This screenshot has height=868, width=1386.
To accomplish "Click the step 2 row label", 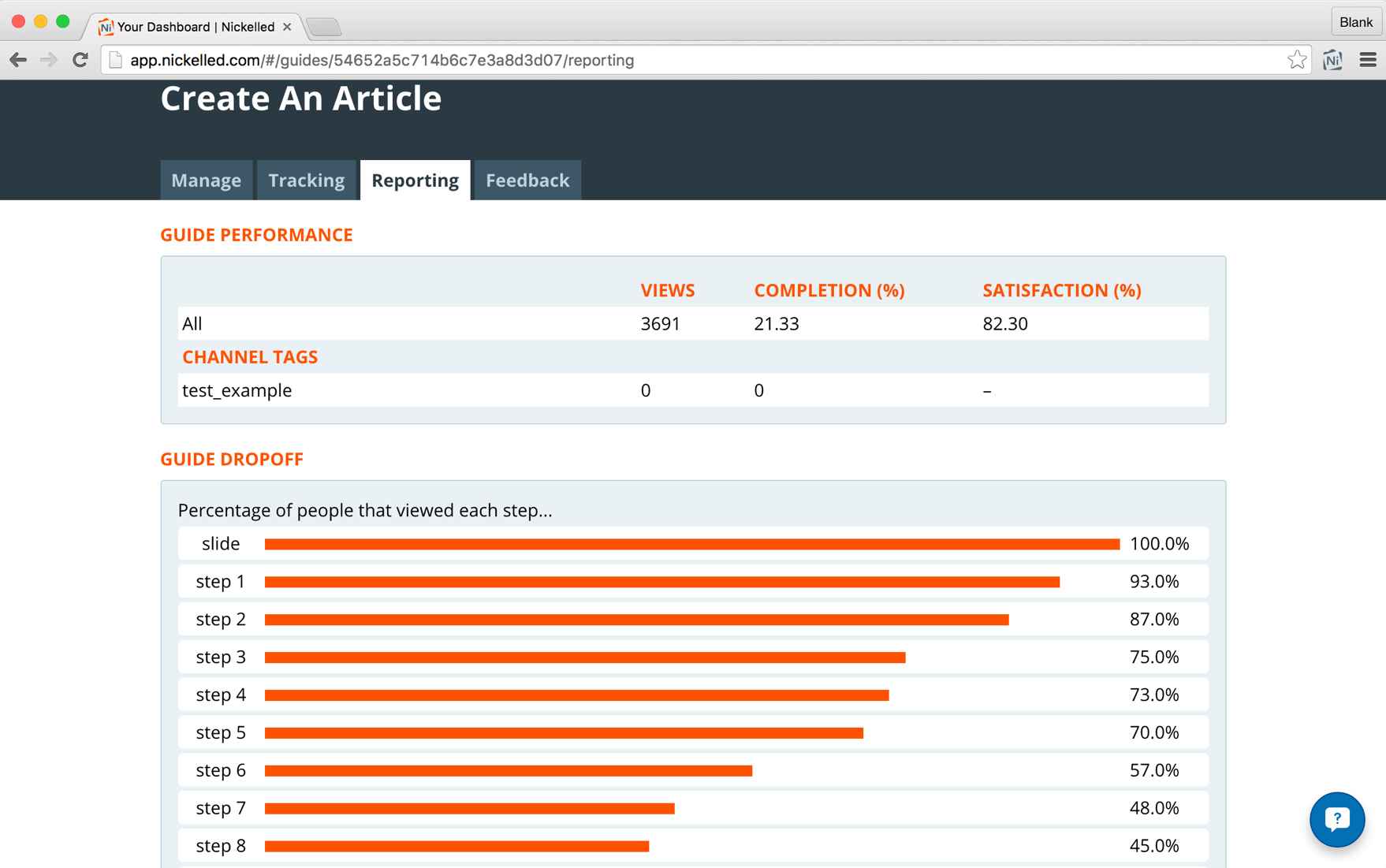I will click(x=221, y=620).
